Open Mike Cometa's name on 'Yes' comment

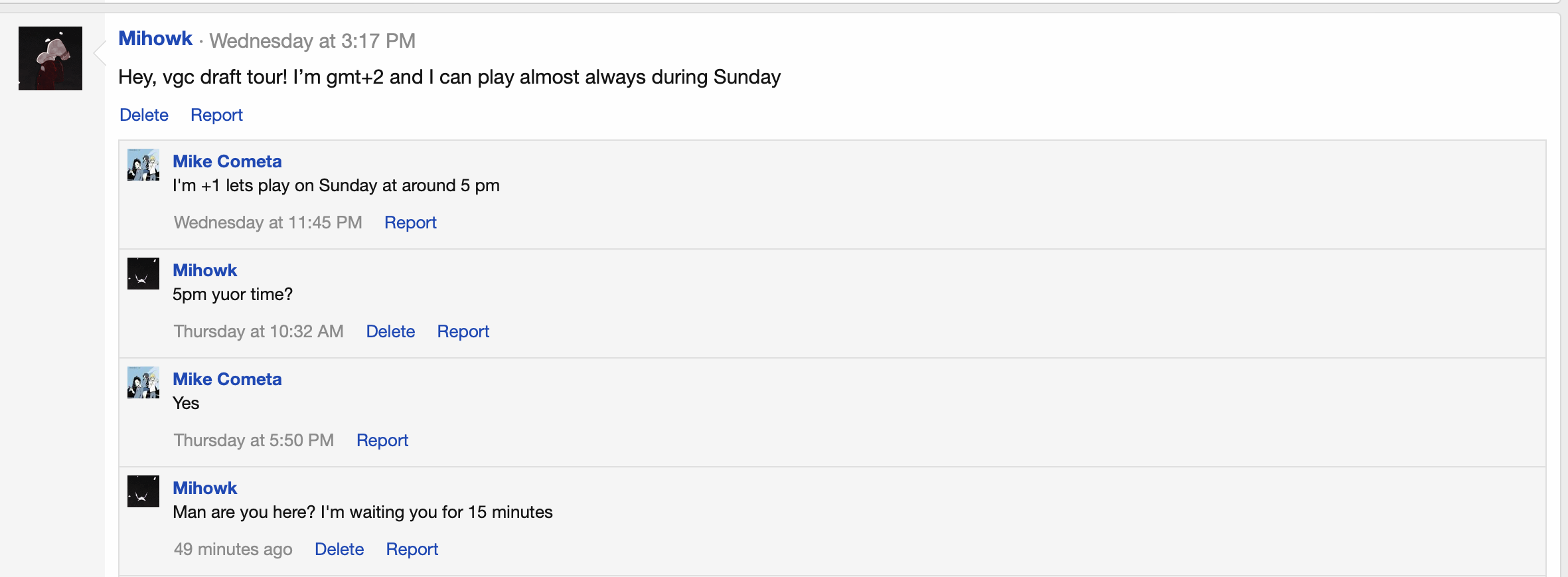click(x=227, y=379)
